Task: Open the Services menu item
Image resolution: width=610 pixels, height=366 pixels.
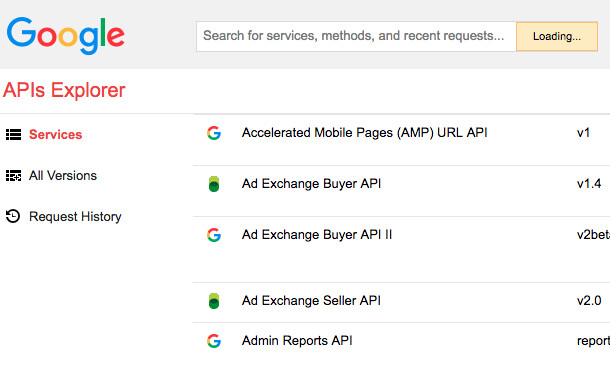Action: 56,135
